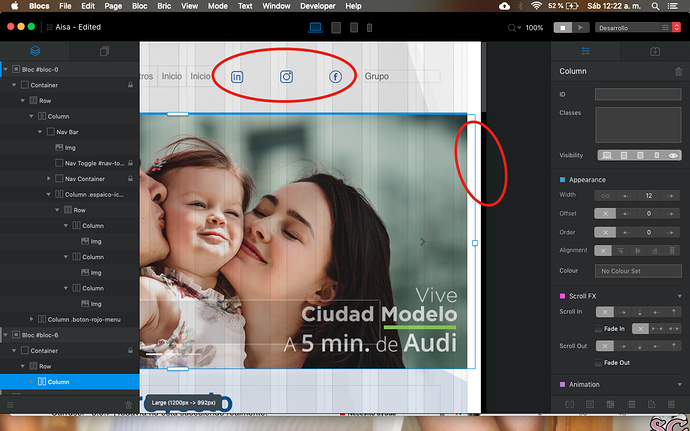Click the No Colour Set button
The height and width of the screenshot is (431, 690).
tap(637, 271)
